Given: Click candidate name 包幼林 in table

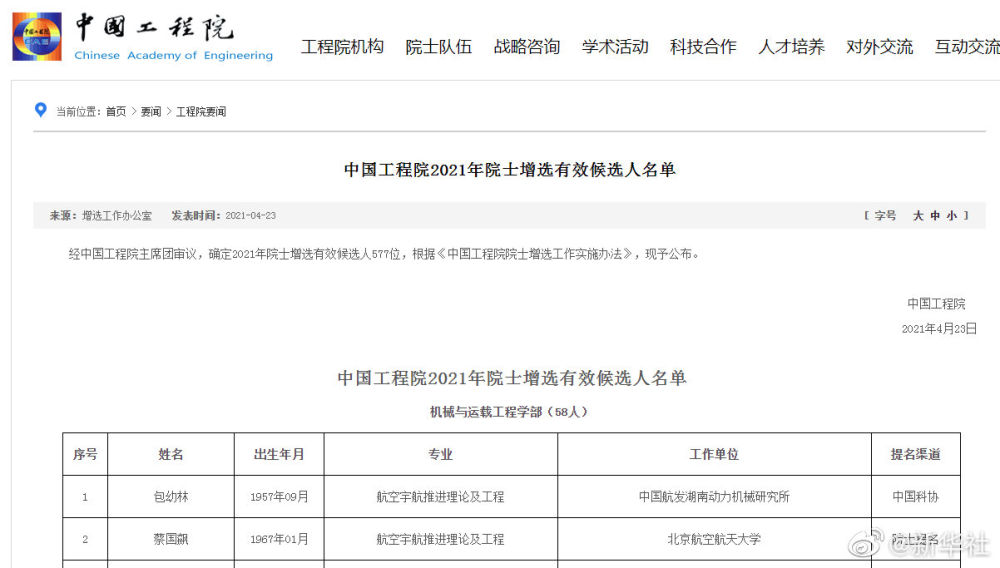Looking at the screenshot, I should pos(171,497).
